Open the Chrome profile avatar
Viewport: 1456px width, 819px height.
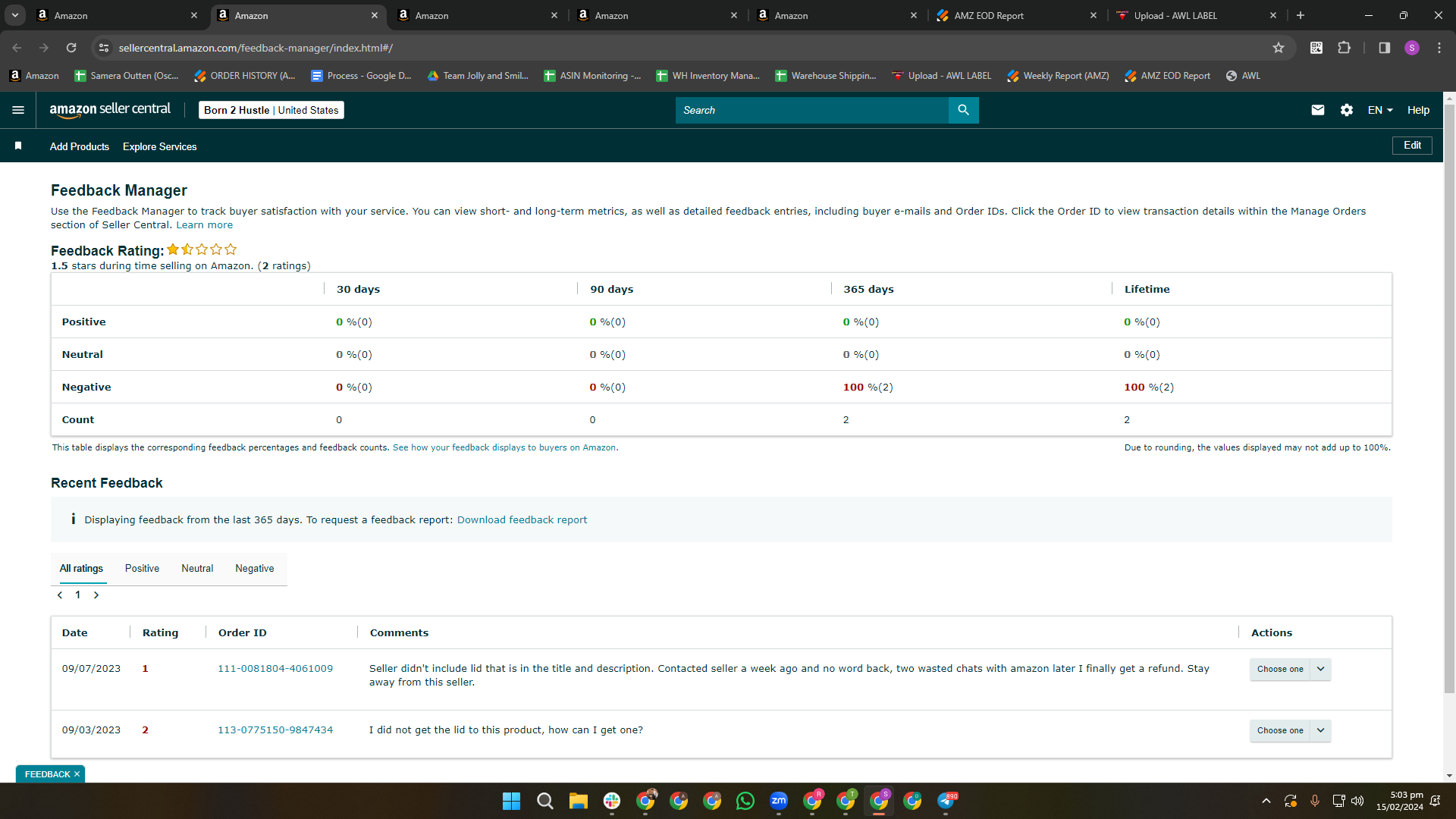1412,48
